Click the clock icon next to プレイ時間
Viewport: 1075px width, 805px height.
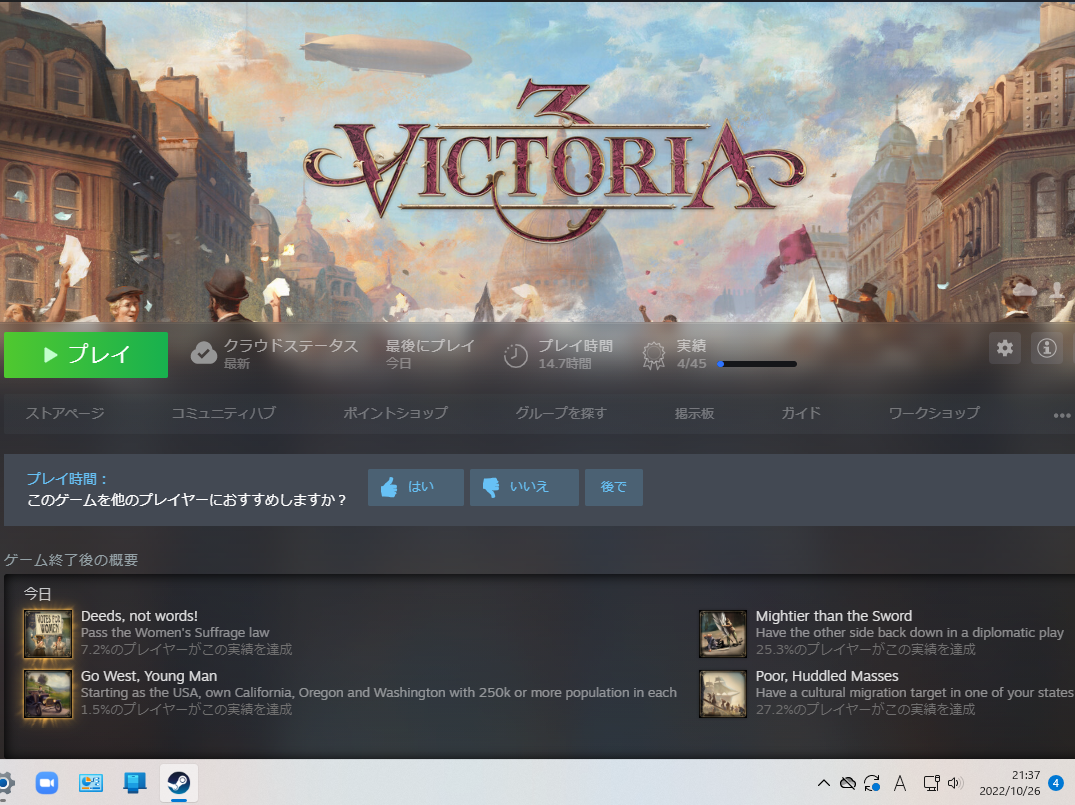tap(516, 354)
